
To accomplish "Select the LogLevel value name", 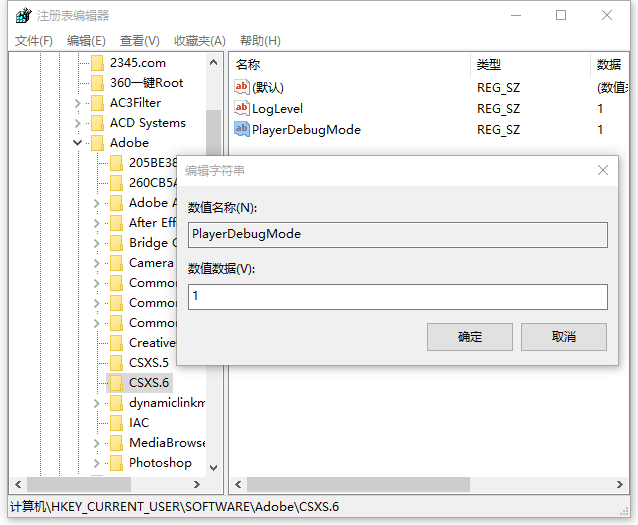I will [x=277, y=109].
